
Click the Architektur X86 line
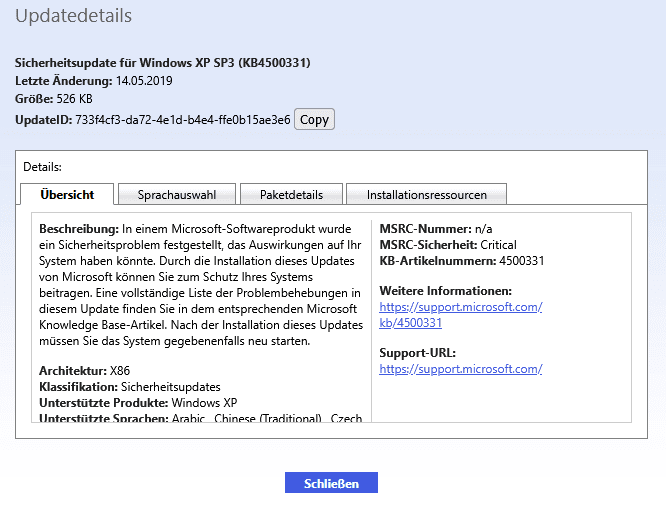[x=85, y=371]
